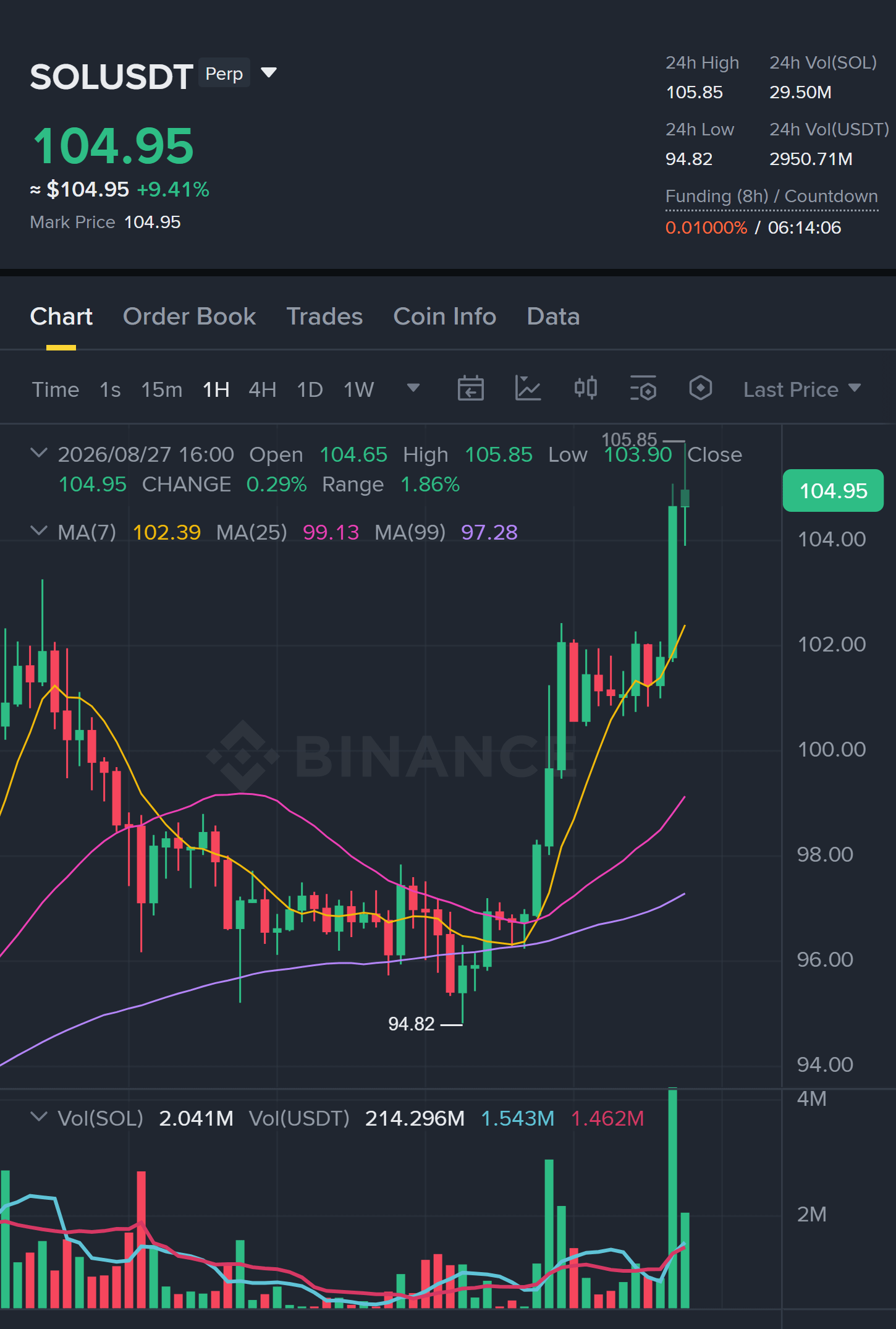The image size is (896, 1329).
Task: Click the MA(99) value 97.28
Action: click(489, 532)
